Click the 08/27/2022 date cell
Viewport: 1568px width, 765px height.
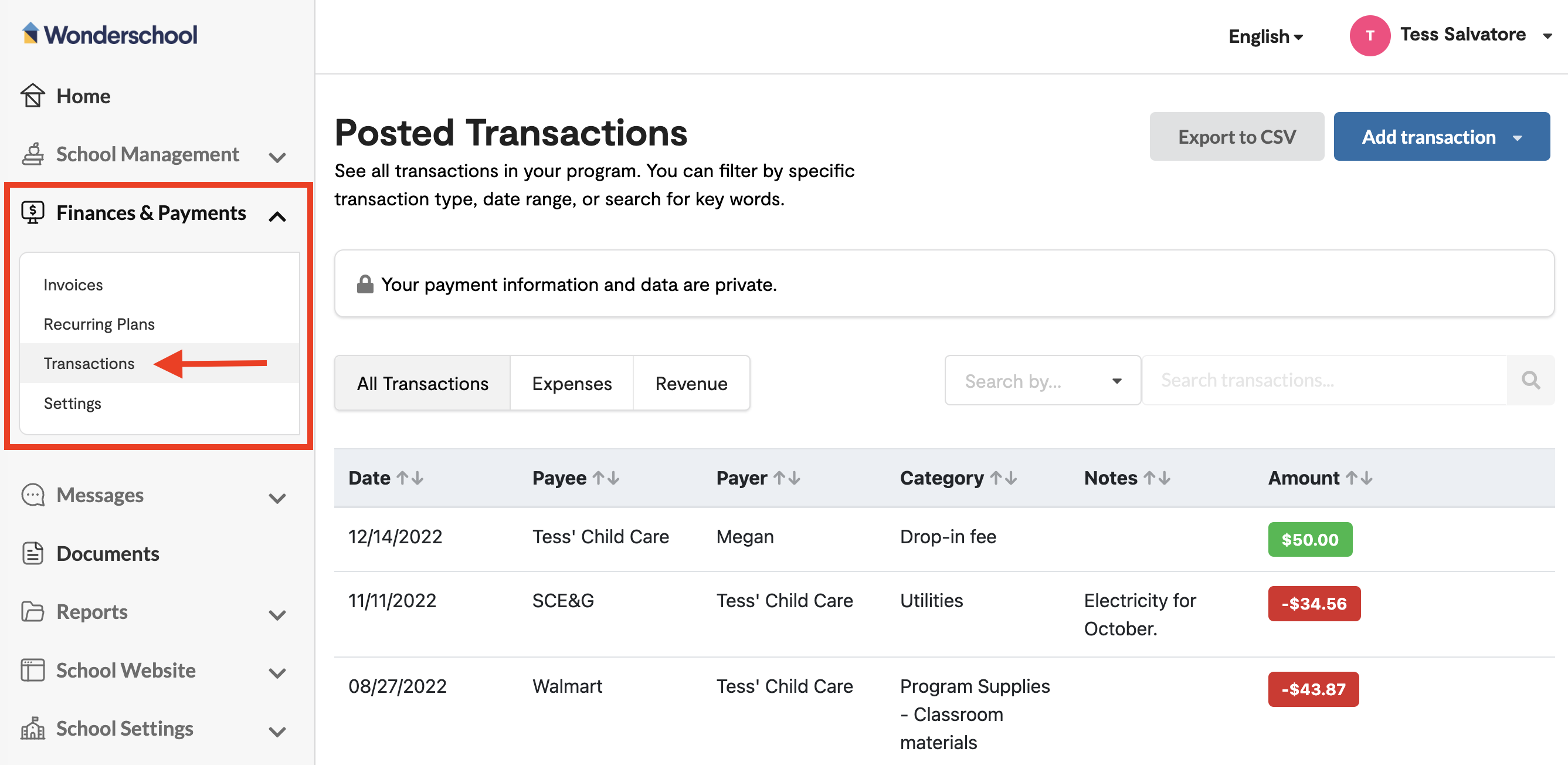pos(398,686)
